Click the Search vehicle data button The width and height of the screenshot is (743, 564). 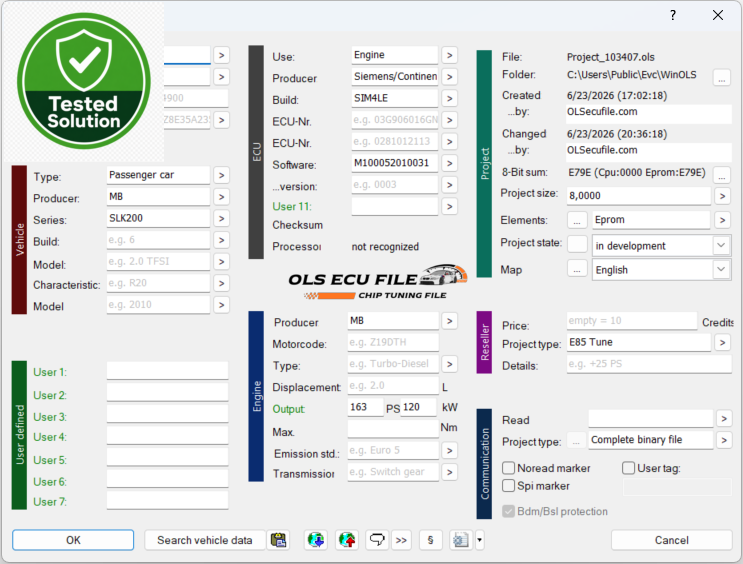coord(205,540)
